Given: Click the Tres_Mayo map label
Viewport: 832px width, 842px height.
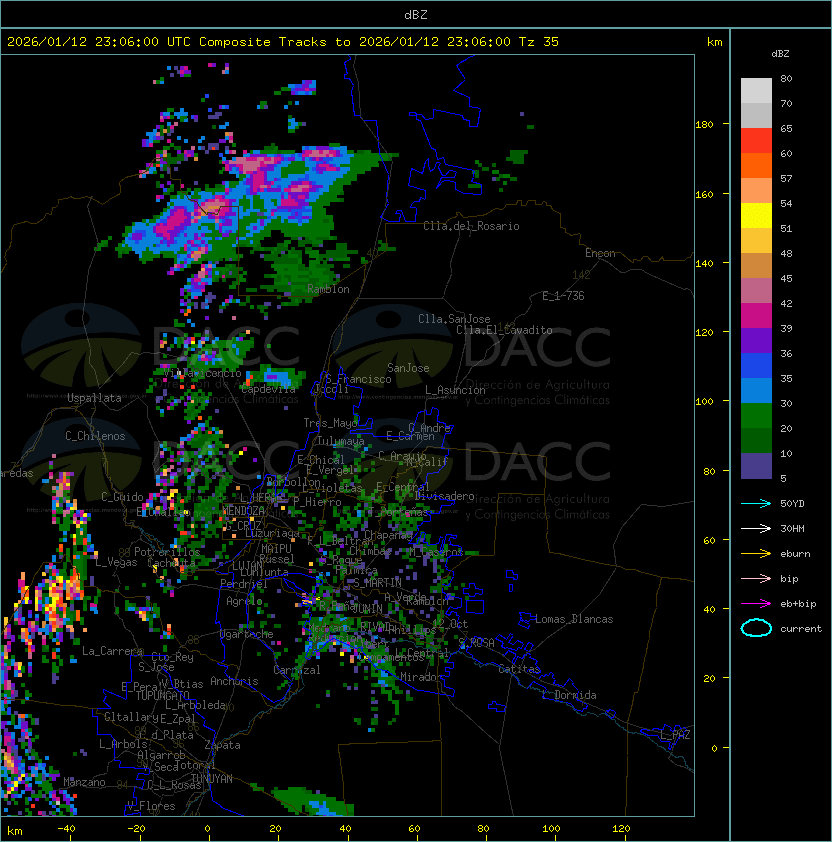Looking at the screenshot, I should click(330, 423).
